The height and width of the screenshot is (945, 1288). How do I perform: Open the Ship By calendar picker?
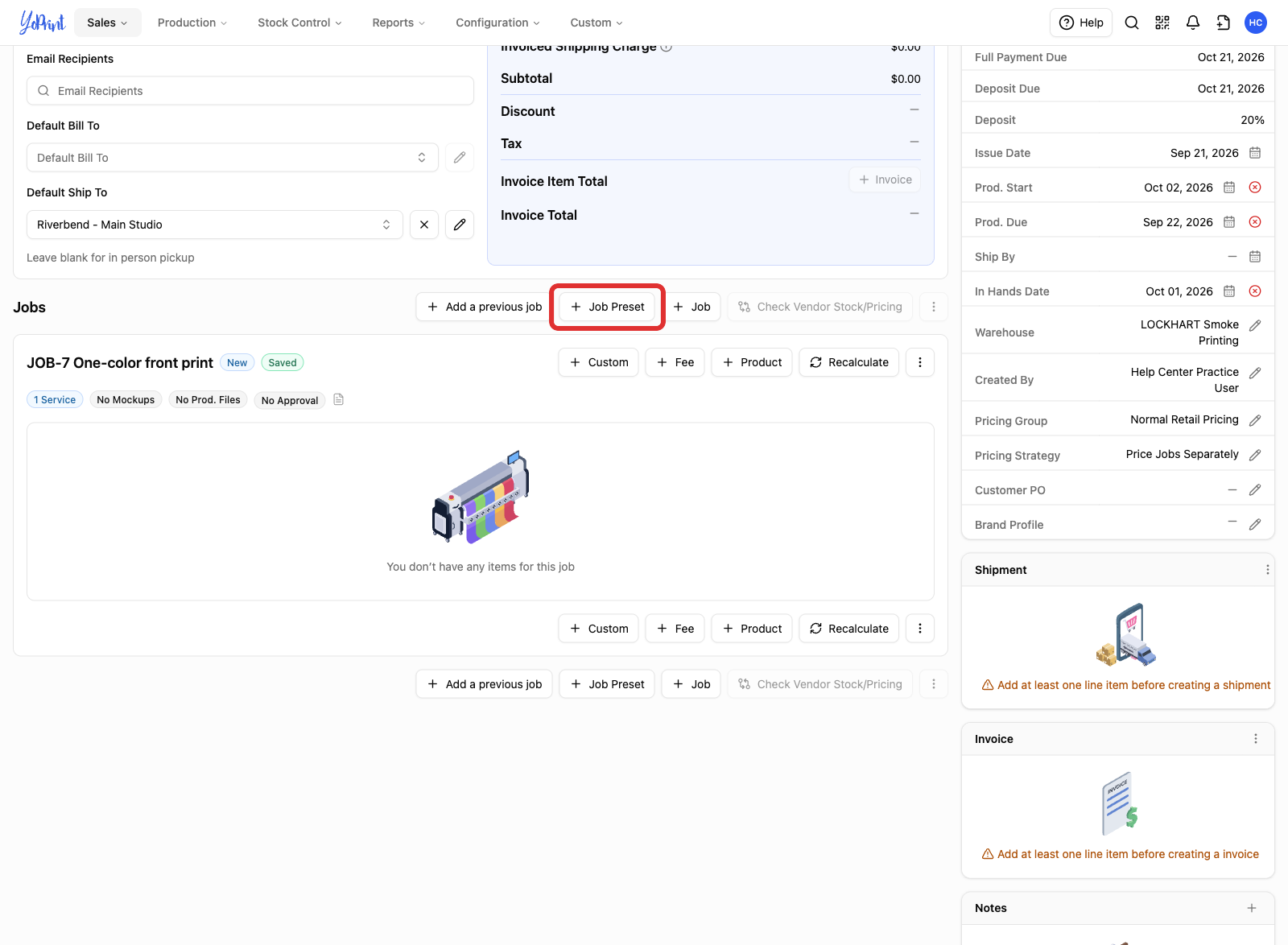pyautogui.click(x=1254, y=257)
